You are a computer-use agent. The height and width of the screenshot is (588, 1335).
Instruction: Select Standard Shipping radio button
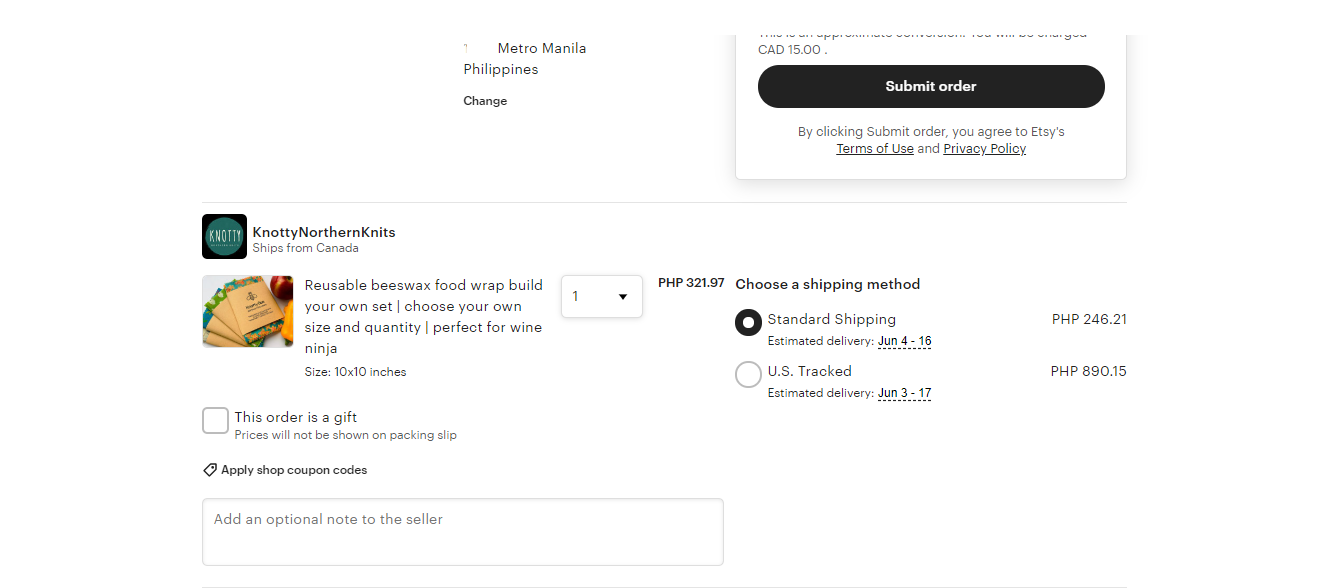coord(748,323)
